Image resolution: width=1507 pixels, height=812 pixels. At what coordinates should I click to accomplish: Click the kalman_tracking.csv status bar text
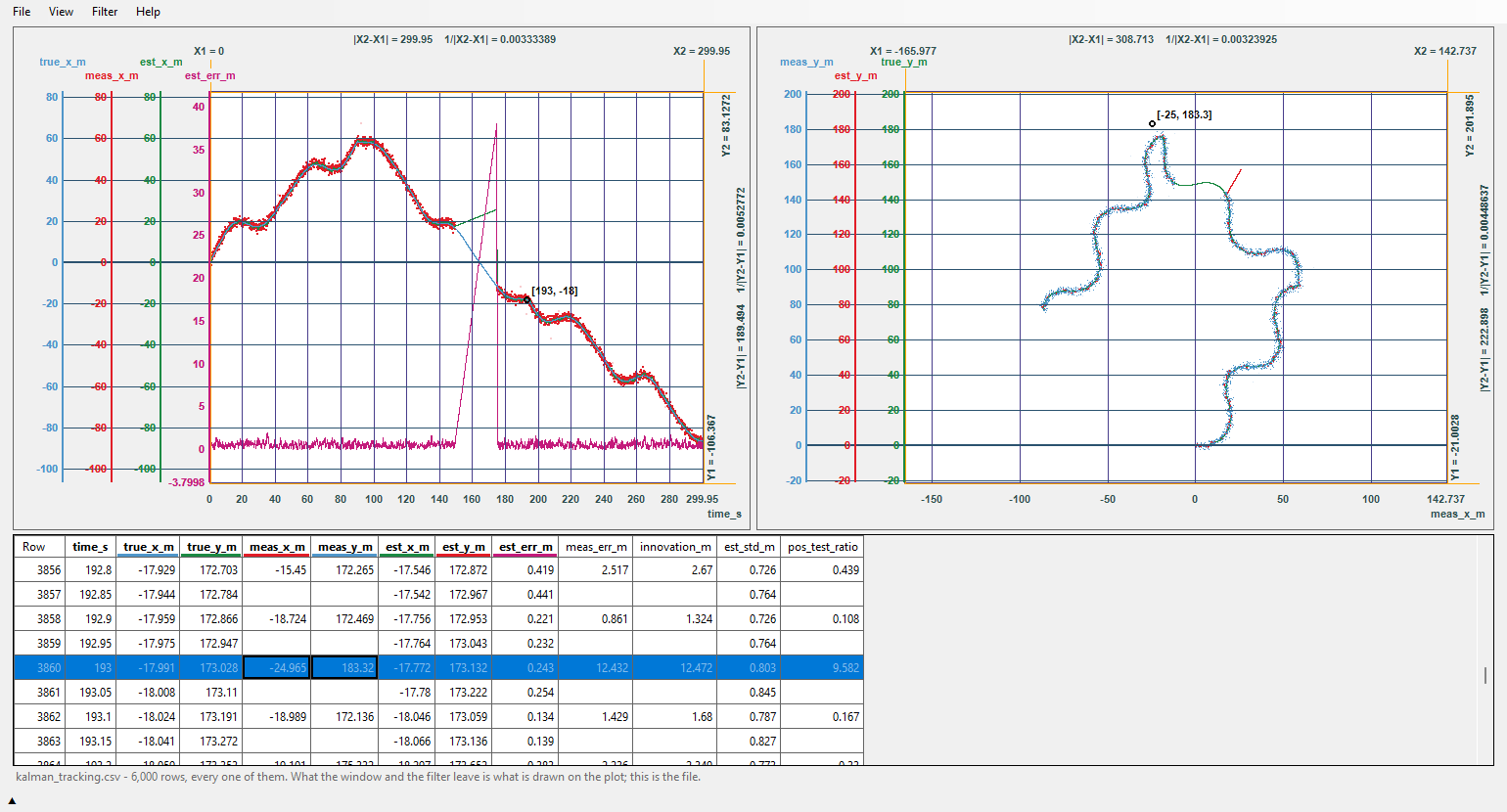click(x=358, y=777)
